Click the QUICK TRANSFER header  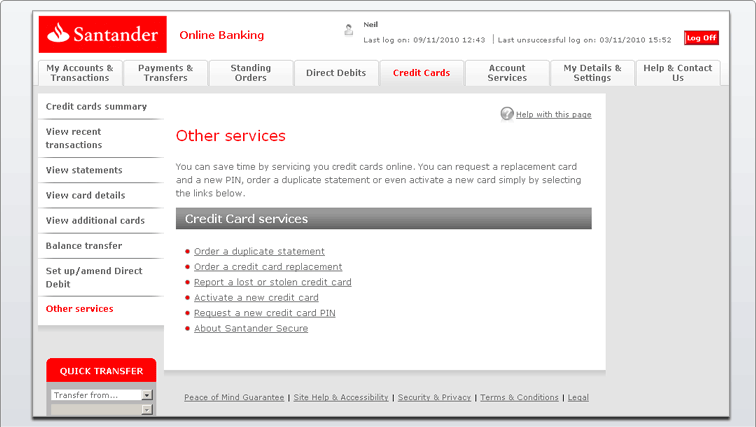(x=101, y=370)
